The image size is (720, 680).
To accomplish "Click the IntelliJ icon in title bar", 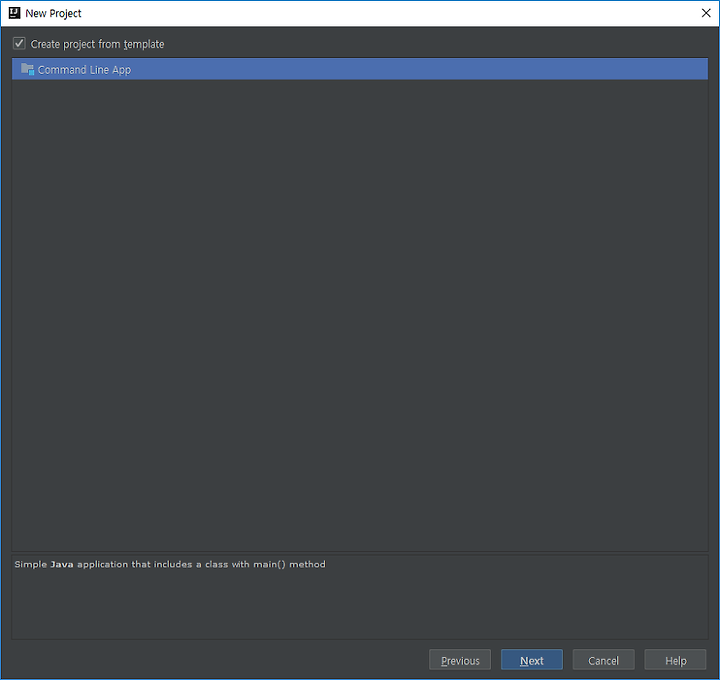I will 14,13.
